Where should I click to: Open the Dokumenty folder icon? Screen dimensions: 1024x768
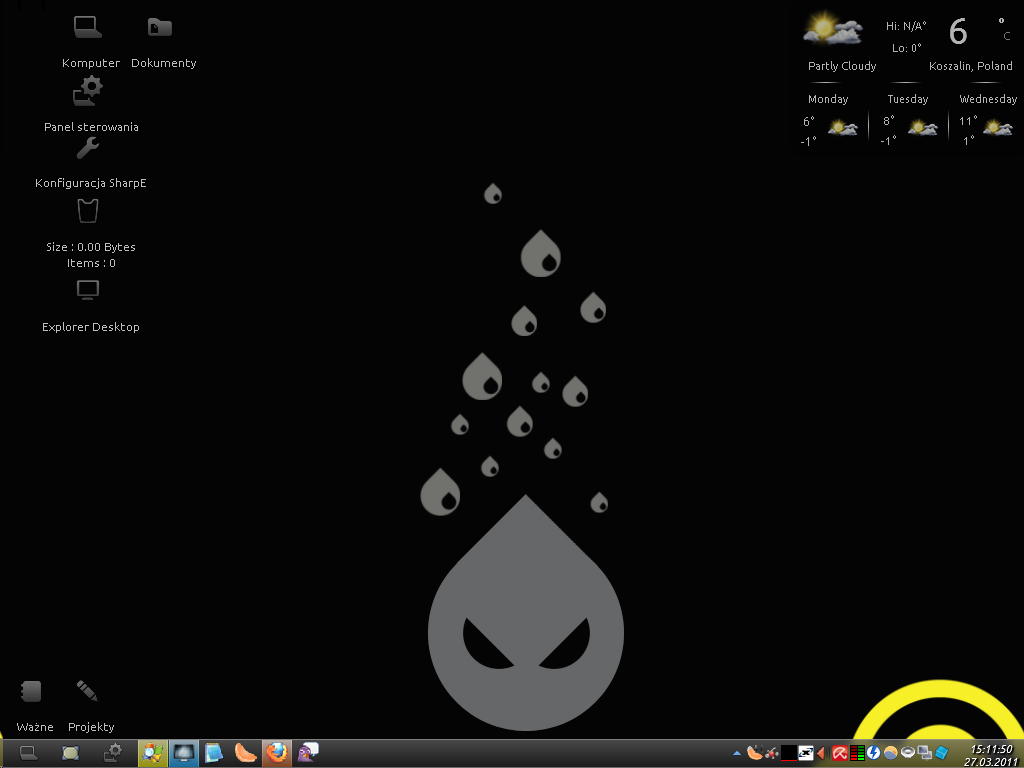(x=159, y=27)
